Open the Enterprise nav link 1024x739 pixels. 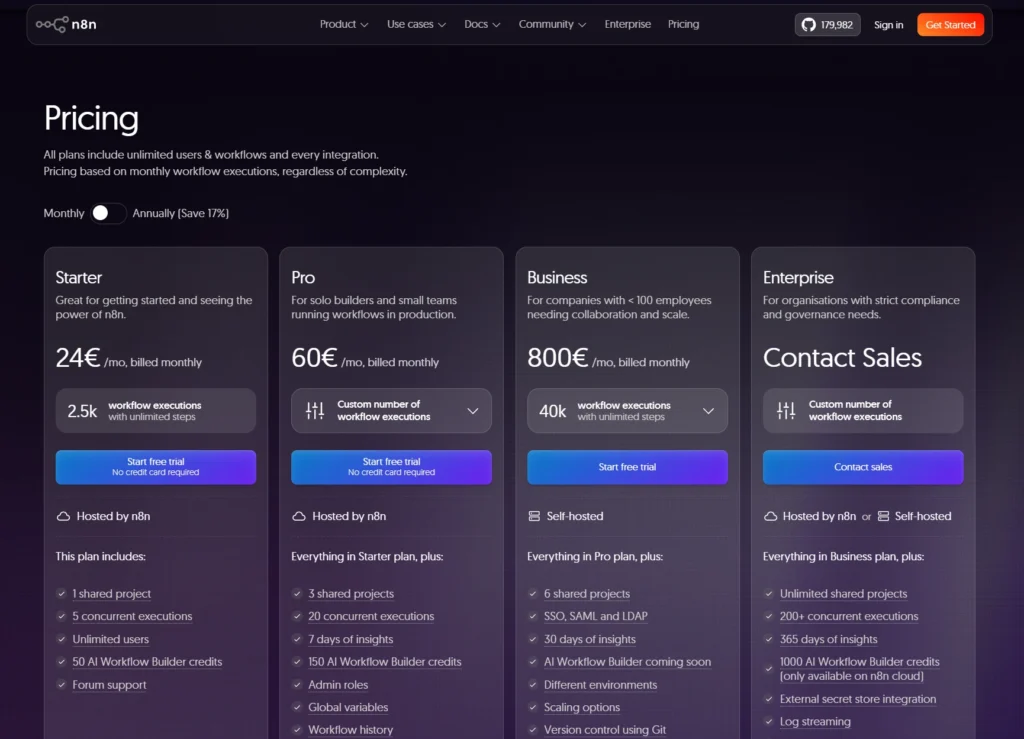pyautogui.click(x=628, y=24)
